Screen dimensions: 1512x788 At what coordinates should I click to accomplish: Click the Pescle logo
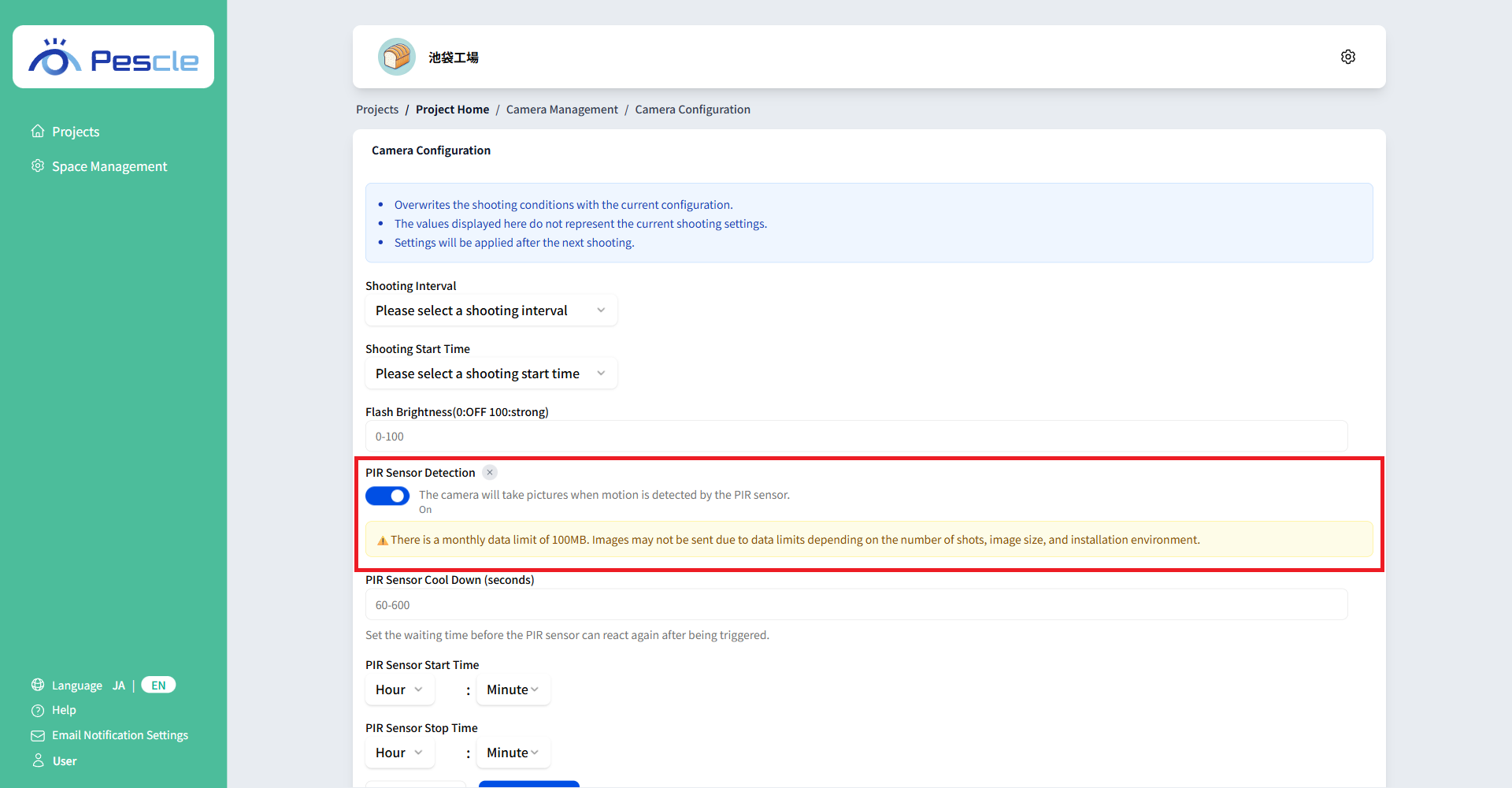113,58
